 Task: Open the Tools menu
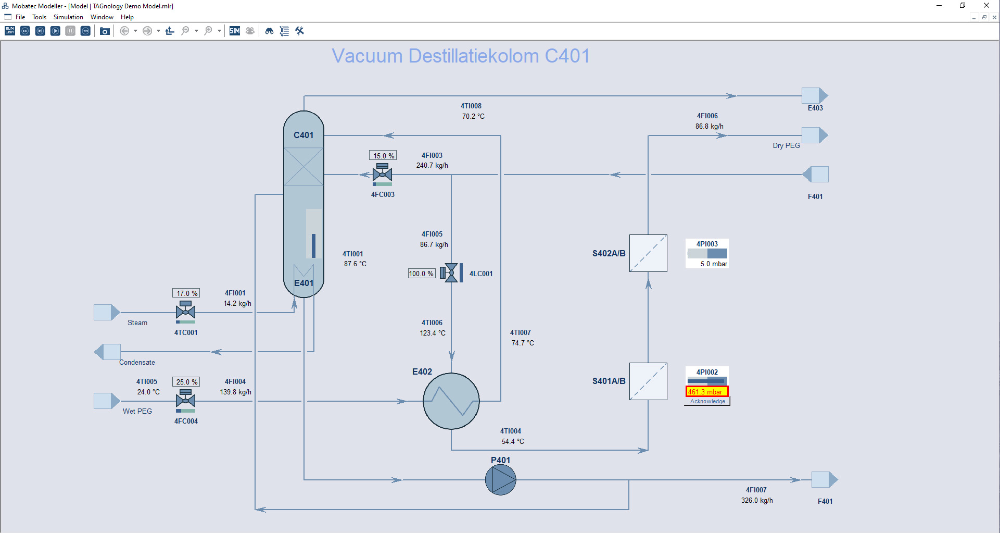[40, 17]
